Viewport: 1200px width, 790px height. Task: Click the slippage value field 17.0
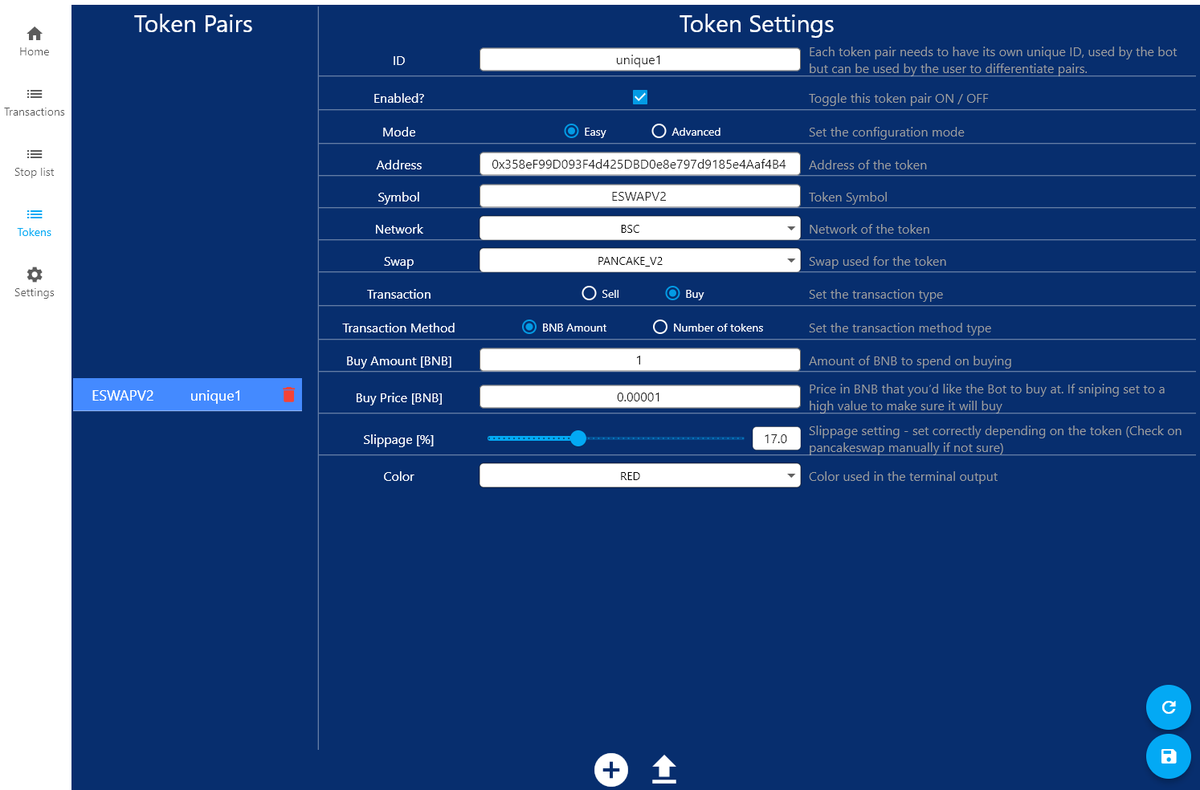point(776,438)
